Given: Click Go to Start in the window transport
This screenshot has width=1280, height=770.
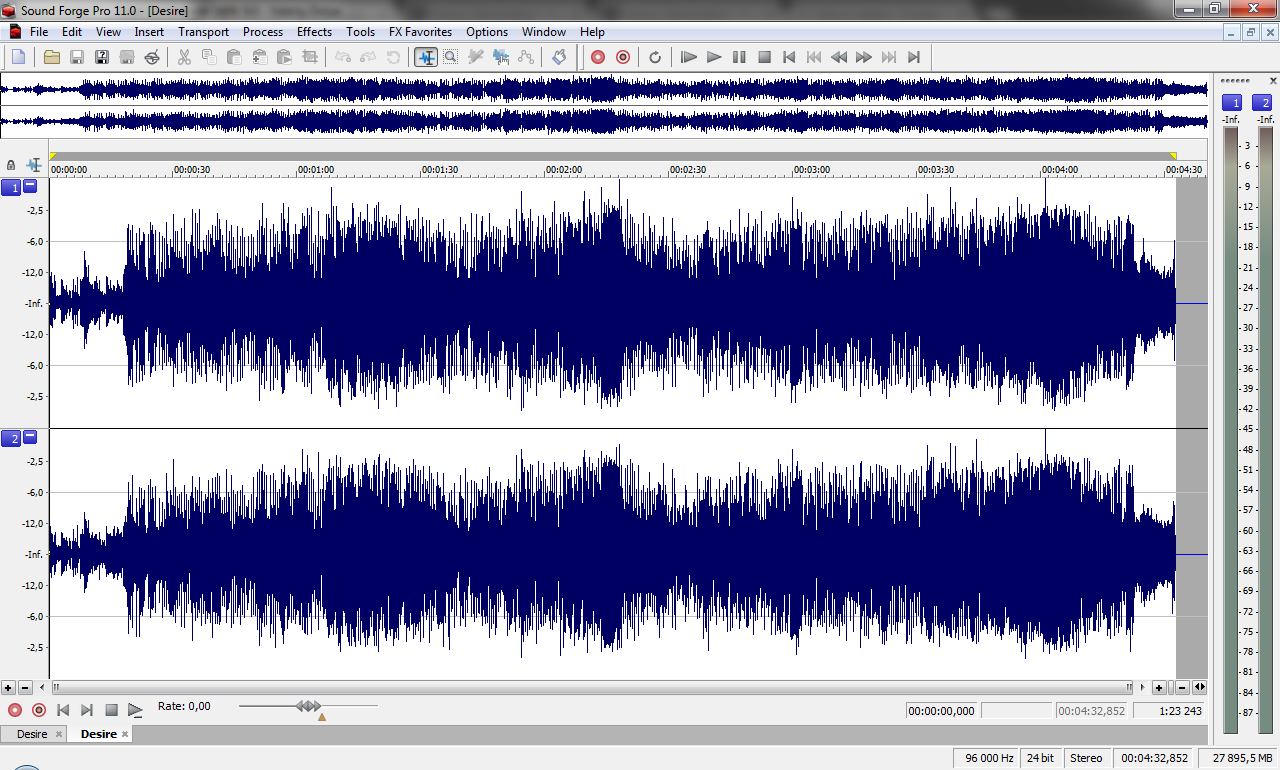Looking at the screenshot, I should pos(63,710).
